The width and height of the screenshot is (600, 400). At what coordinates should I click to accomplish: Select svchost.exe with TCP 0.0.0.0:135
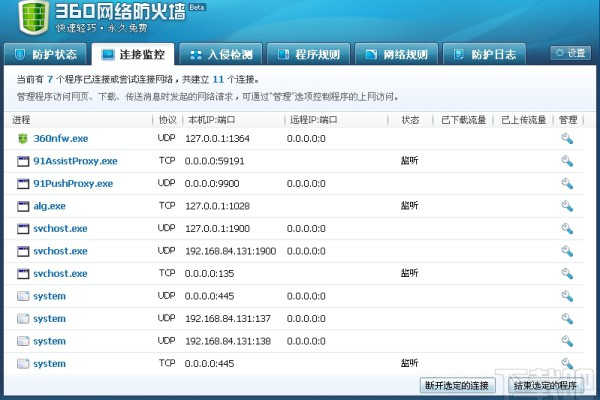pyautogui.click(x=60, y=274)
